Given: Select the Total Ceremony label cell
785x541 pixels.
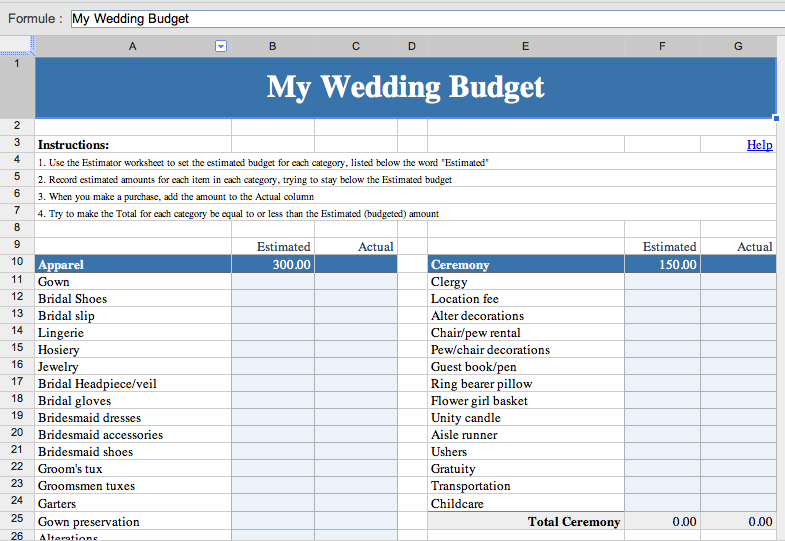Looking at the screenshot, I should [526, 522].
